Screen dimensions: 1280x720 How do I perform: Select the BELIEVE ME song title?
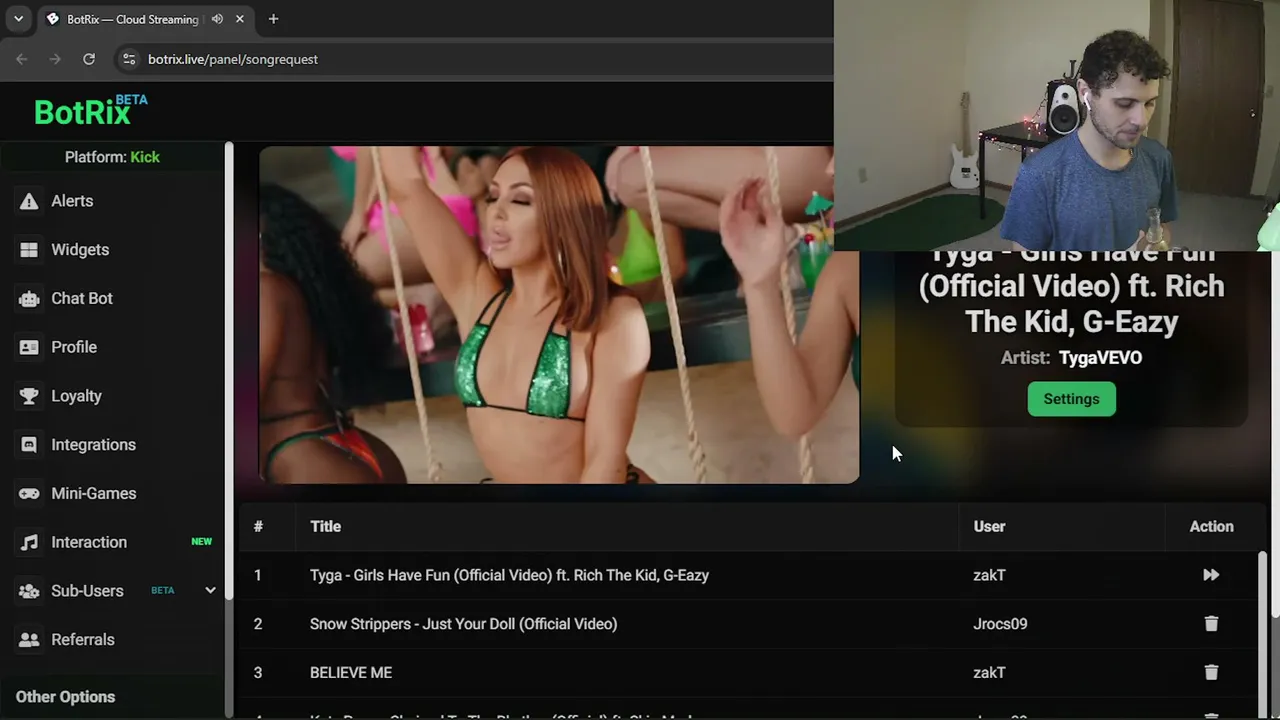[351, 673]
